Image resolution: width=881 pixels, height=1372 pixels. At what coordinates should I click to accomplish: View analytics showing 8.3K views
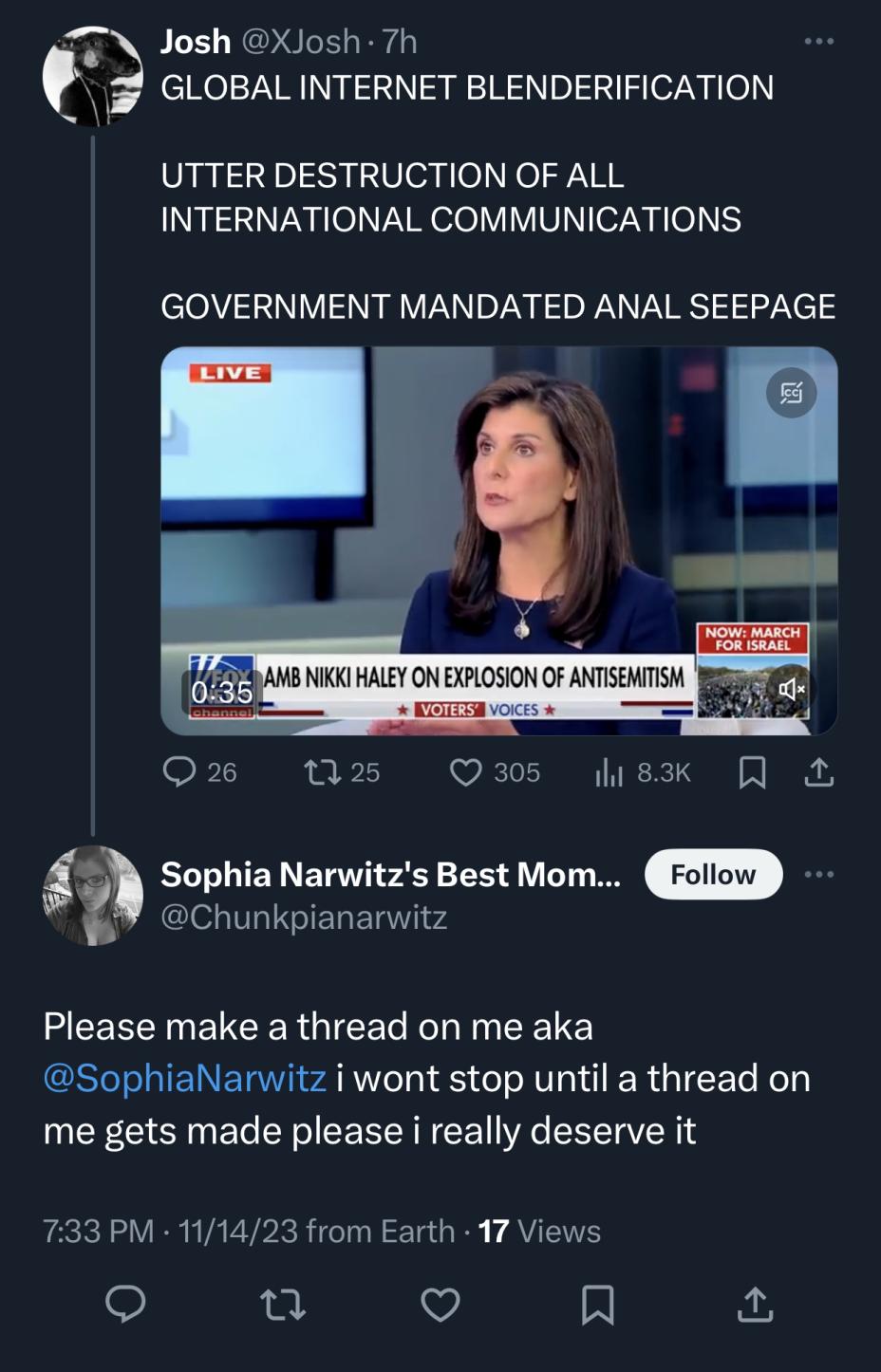tap(643, 772)
